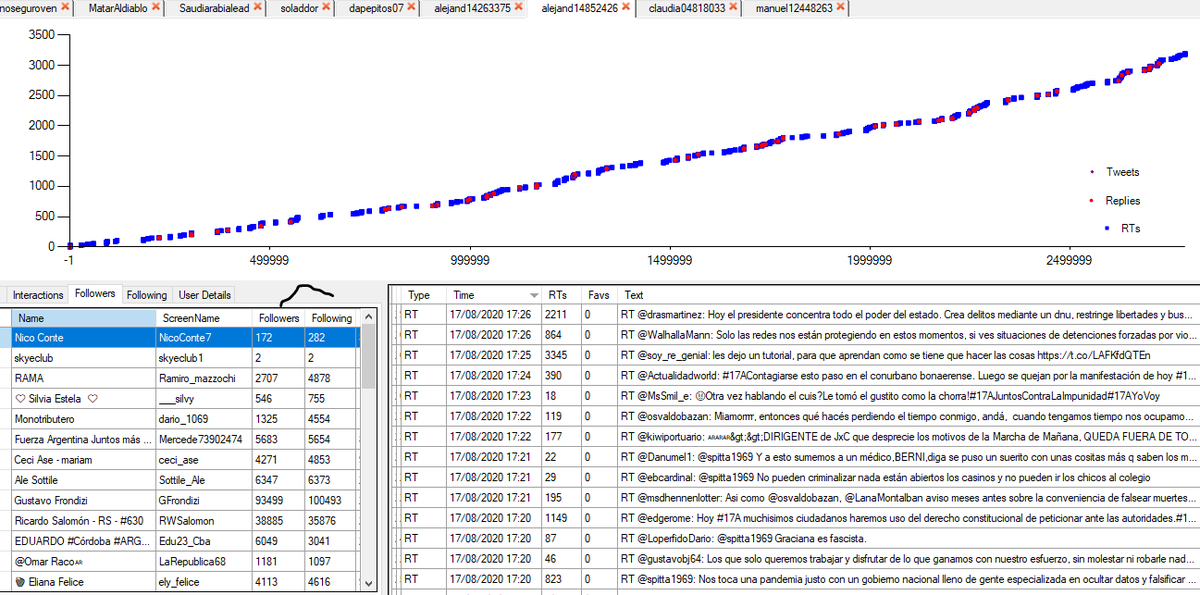This screenshot has height=595, width=1200.
Task: Click the Edu23_Cba screen name cell
Action: (x=203, y=541)
